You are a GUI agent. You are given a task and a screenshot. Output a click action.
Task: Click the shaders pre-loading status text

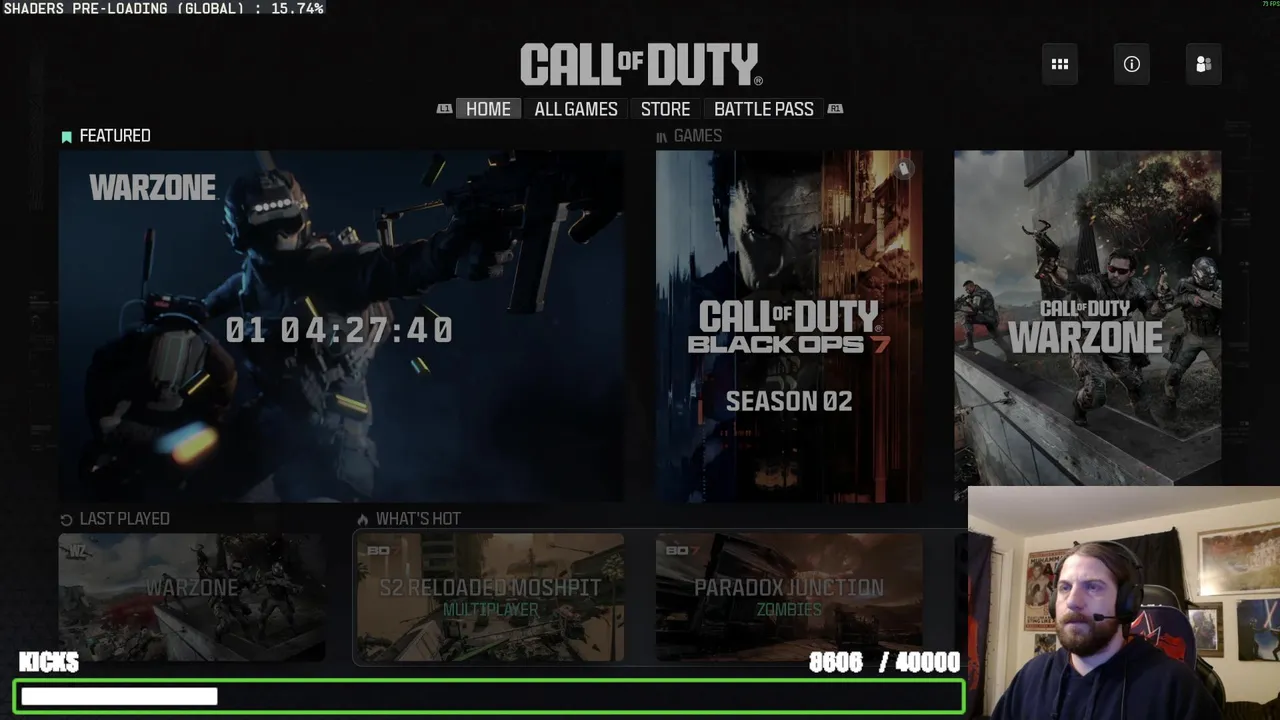pos(163,8)
